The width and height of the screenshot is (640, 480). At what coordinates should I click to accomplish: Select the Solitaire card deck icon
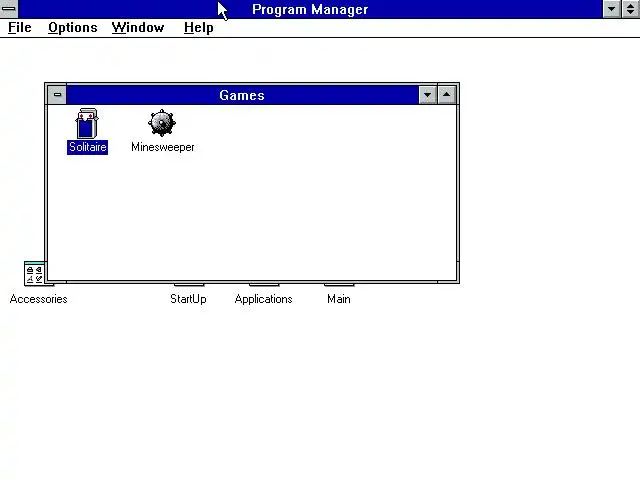point(87,123)
